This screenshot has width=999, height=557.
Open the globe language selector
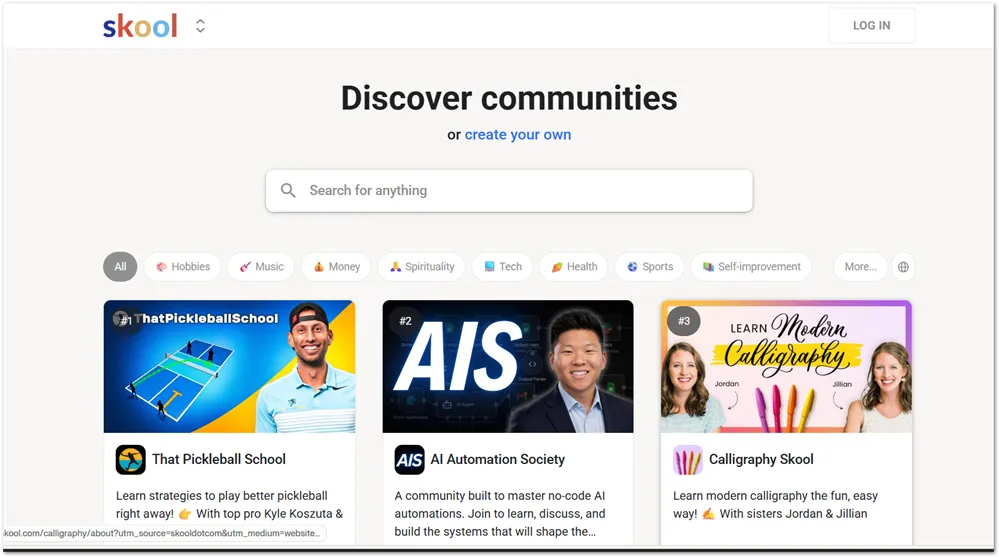pos(903,267)
